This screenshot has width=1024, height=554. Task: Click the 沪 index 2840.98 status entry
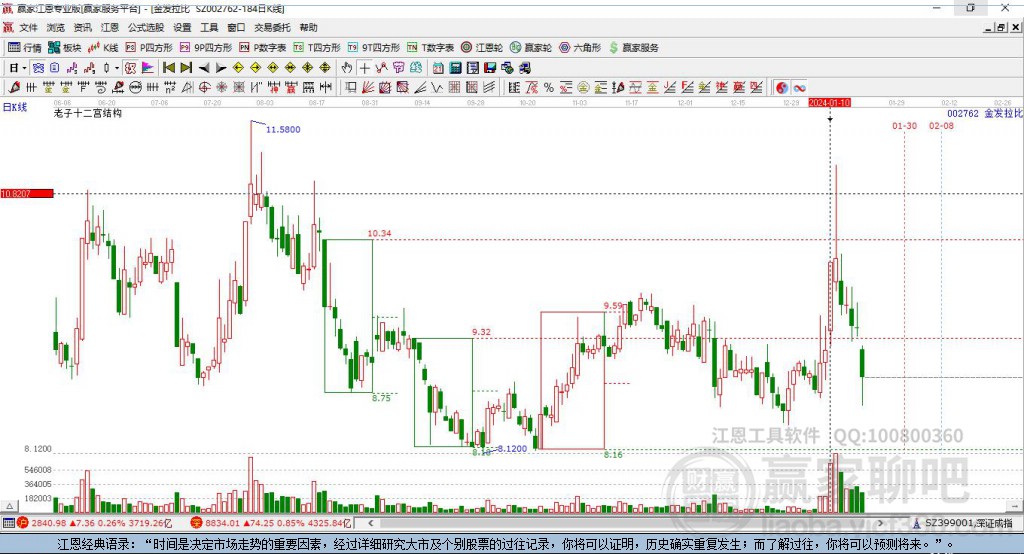pyautogui.click(x=95, y=523)
